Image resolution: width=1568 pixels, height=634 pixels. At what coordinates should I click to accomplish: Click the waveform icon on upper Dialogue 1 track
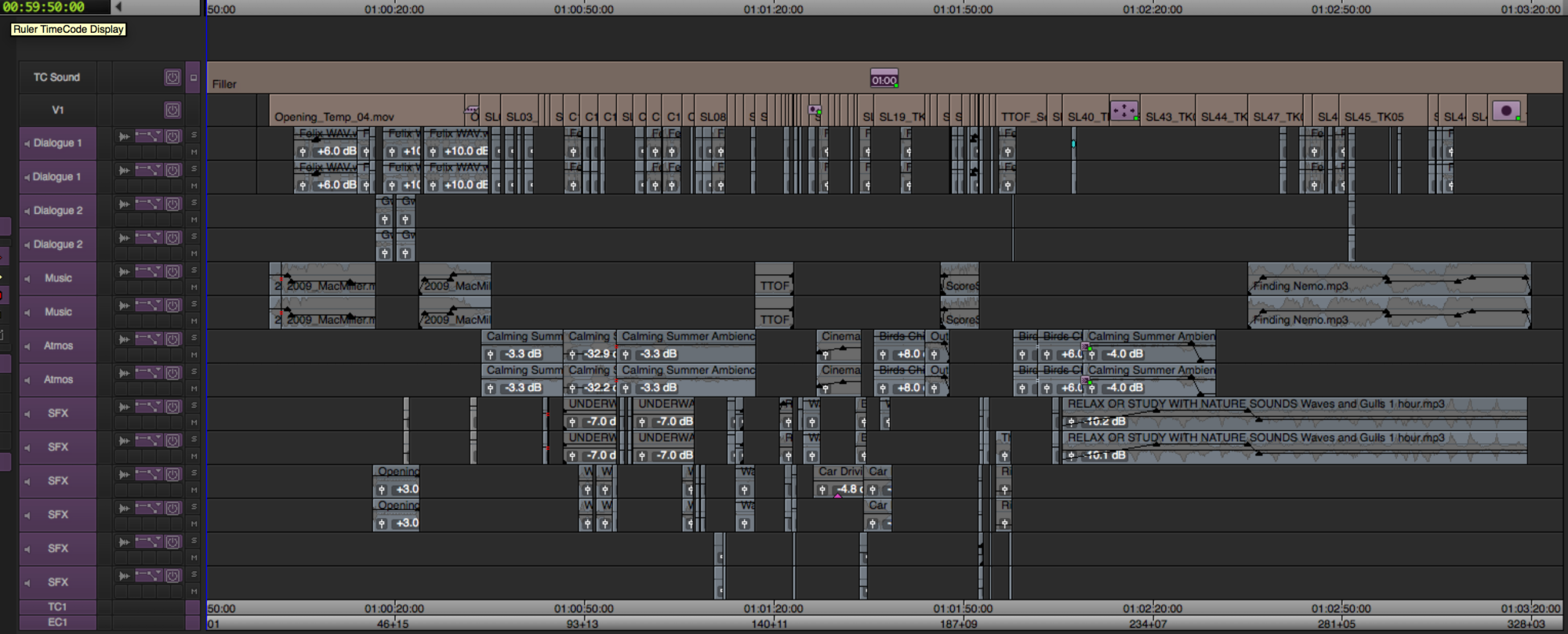124,136
